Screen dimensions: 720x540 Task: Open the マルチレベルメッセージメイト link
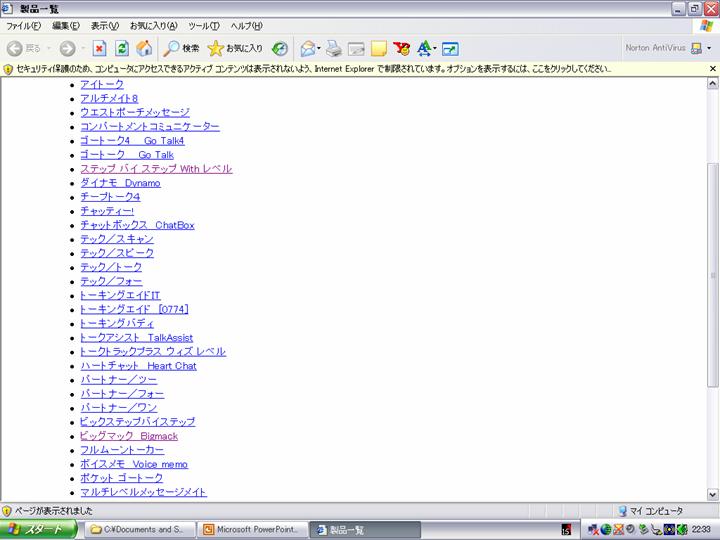pos(143,492)
